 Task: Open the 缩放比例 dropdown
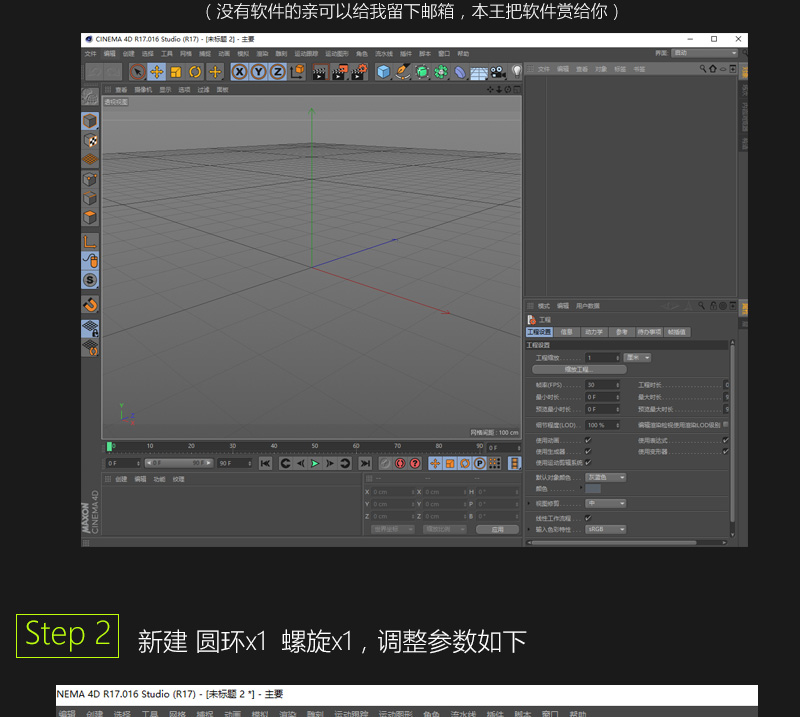444,530
